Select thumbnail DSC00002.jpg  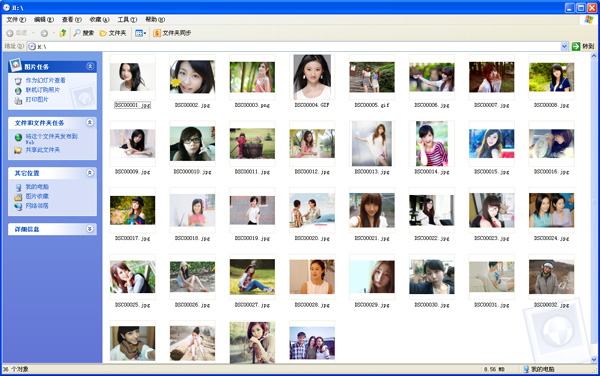[x=192, y=77]
